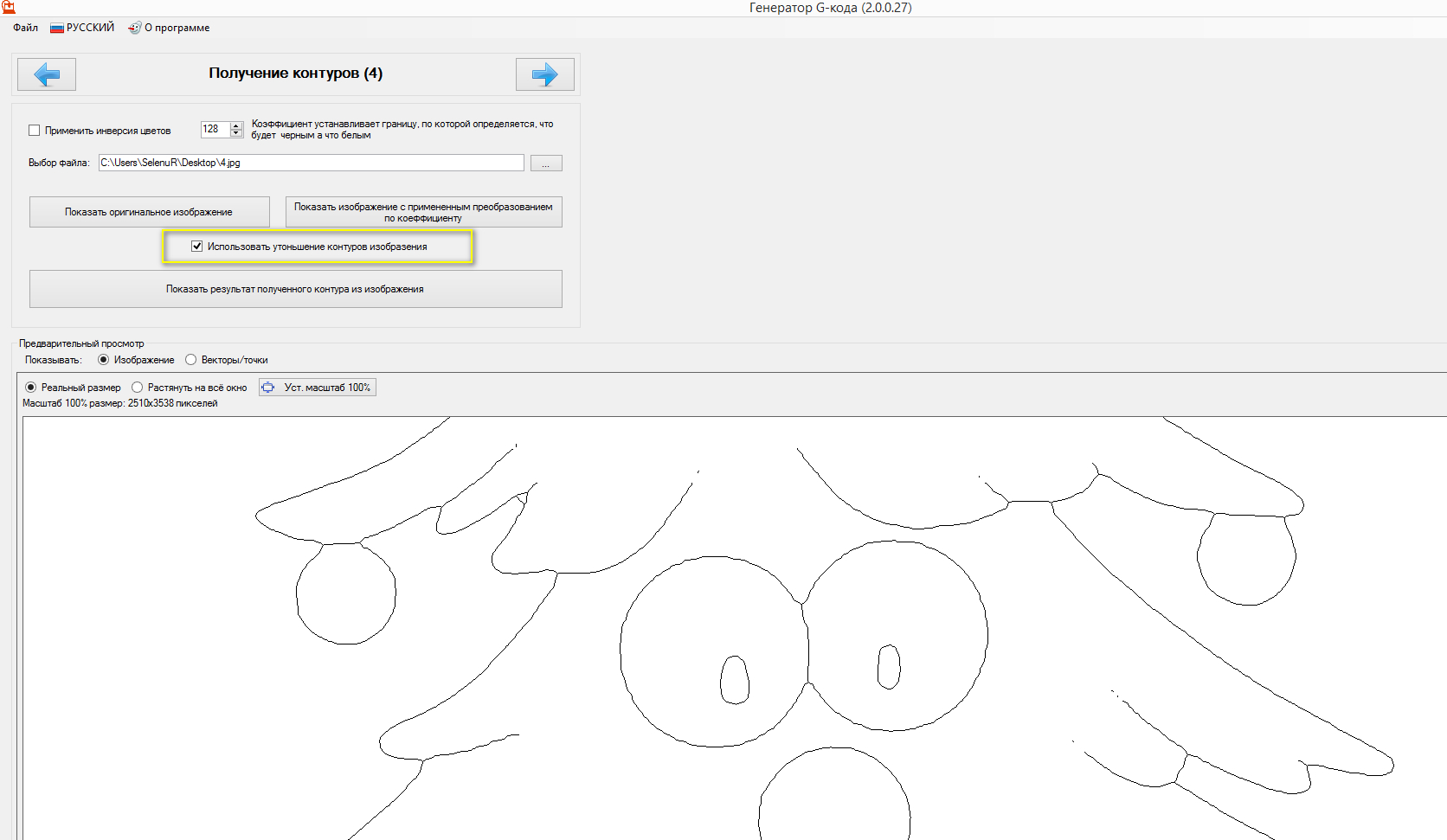Viewport: 1447px width, 840px height.
Task: Click into the 128 coefficient value field
Action: 215,130
